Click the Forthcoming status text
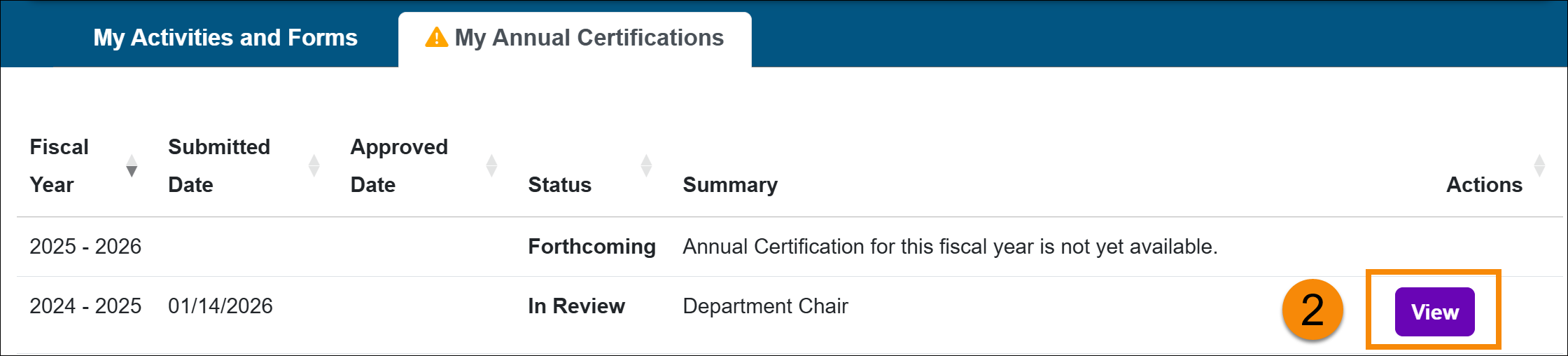 point(591,247)
